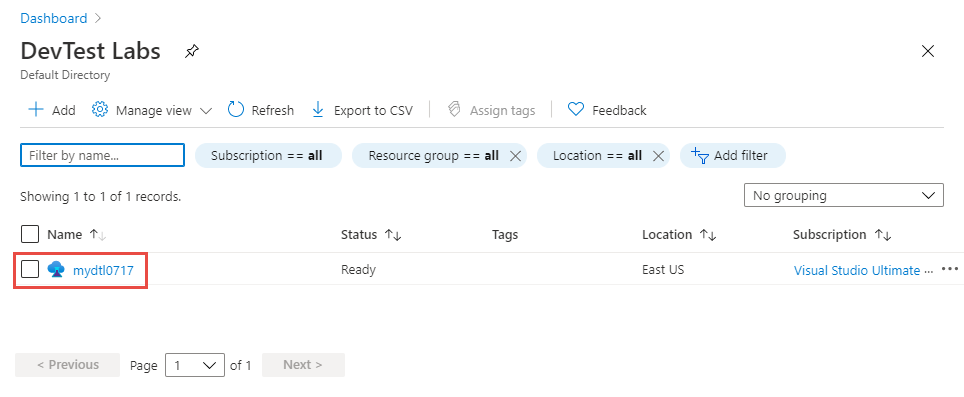The image size is (964, 397).
Task: Sort by the Status column header
Action: point(371,235)
